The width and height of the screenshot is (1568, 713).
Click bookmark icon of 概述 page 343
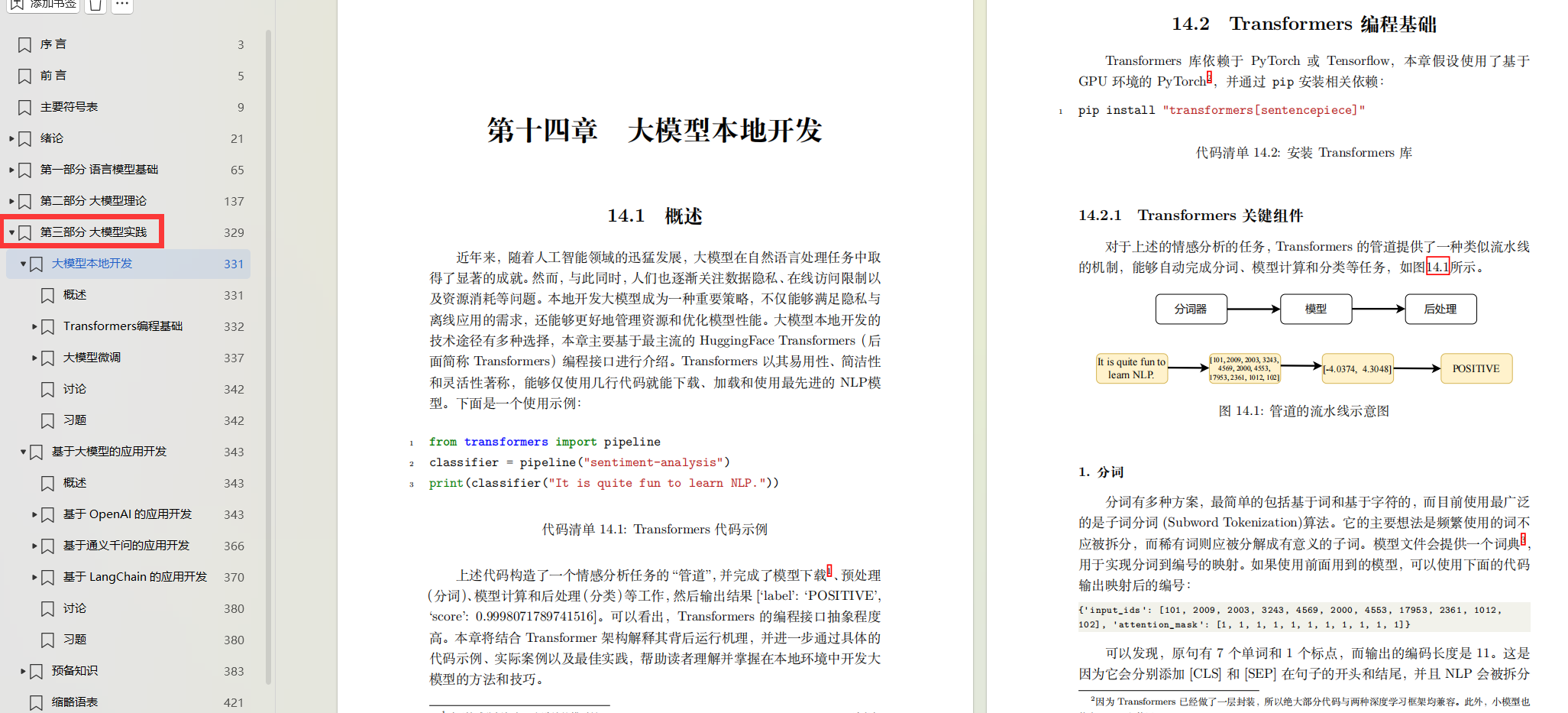pyautogui.click(x=47, y=484)
